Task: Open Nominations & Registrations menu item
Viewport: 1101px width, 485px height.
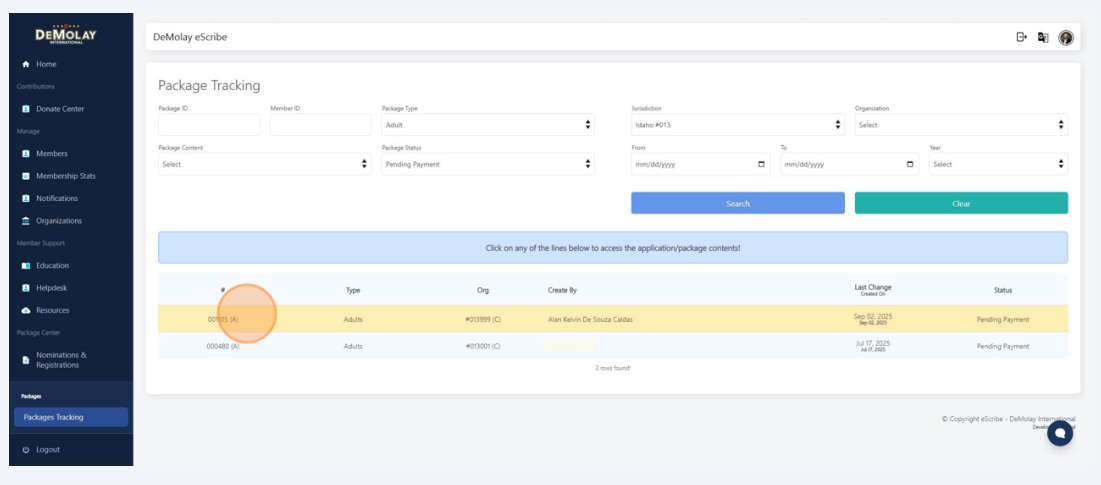Action: 62,360
